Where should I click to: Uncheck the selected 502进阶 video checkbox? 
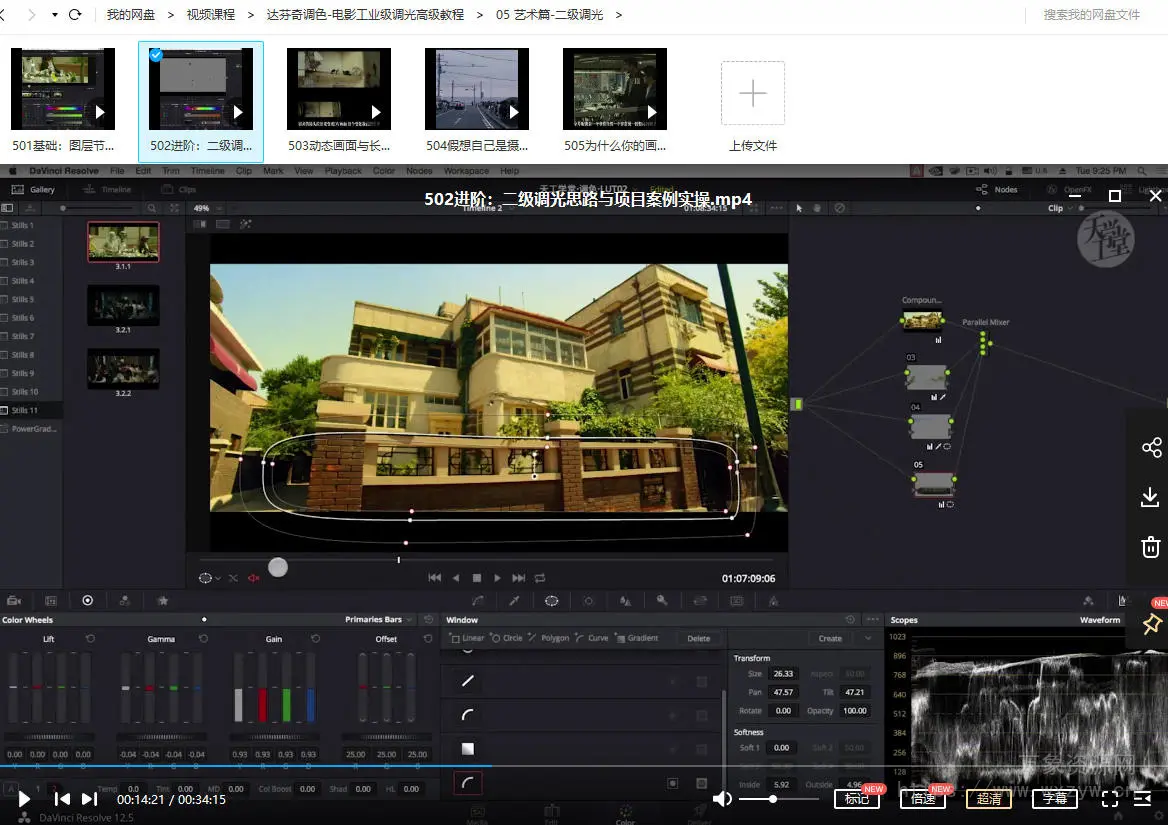[x=156, y=56]
